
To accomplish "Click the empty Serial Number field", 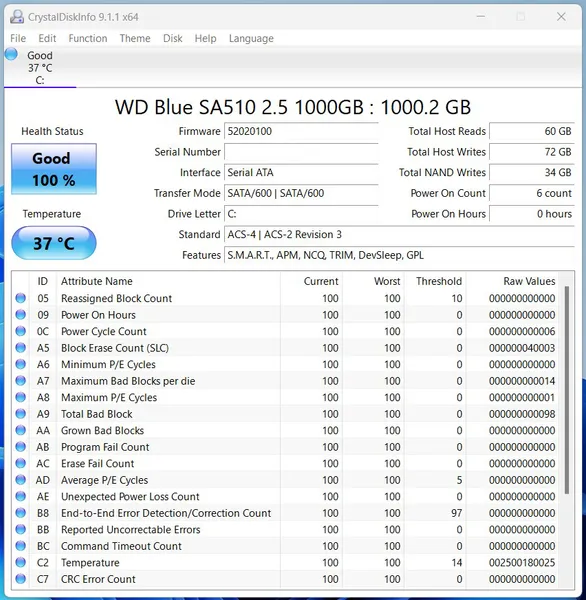I will click(301, 152).
